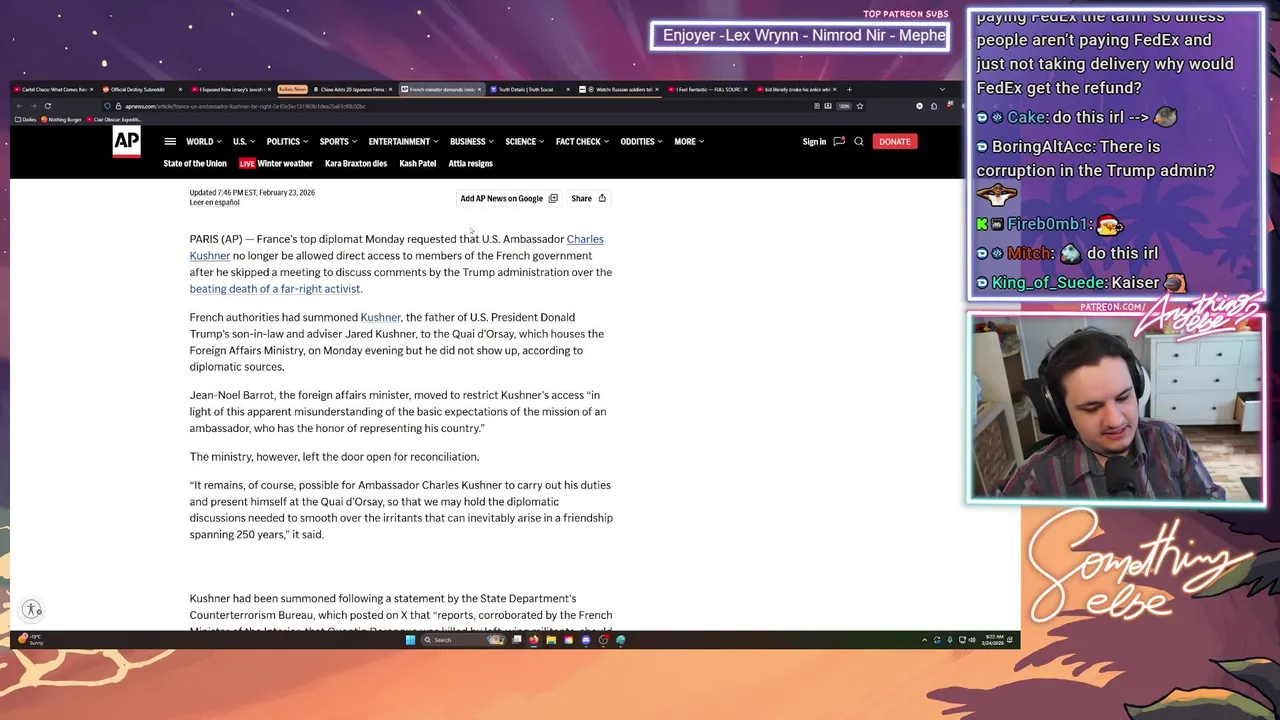This screenshot has width=1280, height=720.
Task: Open new browser tab with plus icon
Action: click(849, 89)
